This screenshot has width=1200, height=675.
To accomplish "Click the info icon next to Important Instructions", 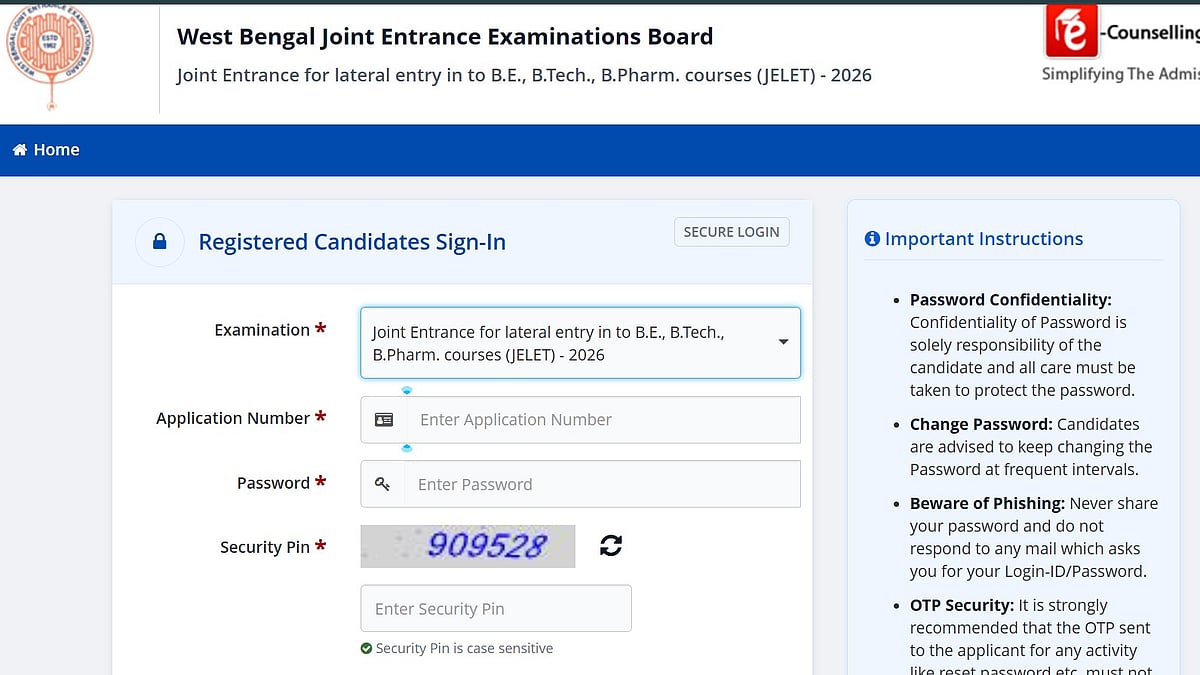I will point(872,239).
